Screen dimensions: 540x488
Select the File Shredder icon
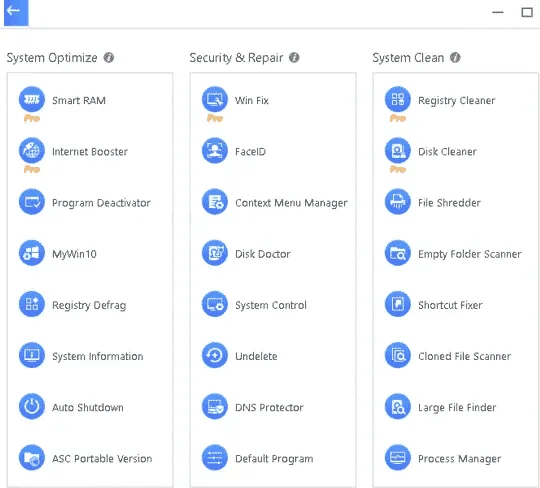[398, 202]
